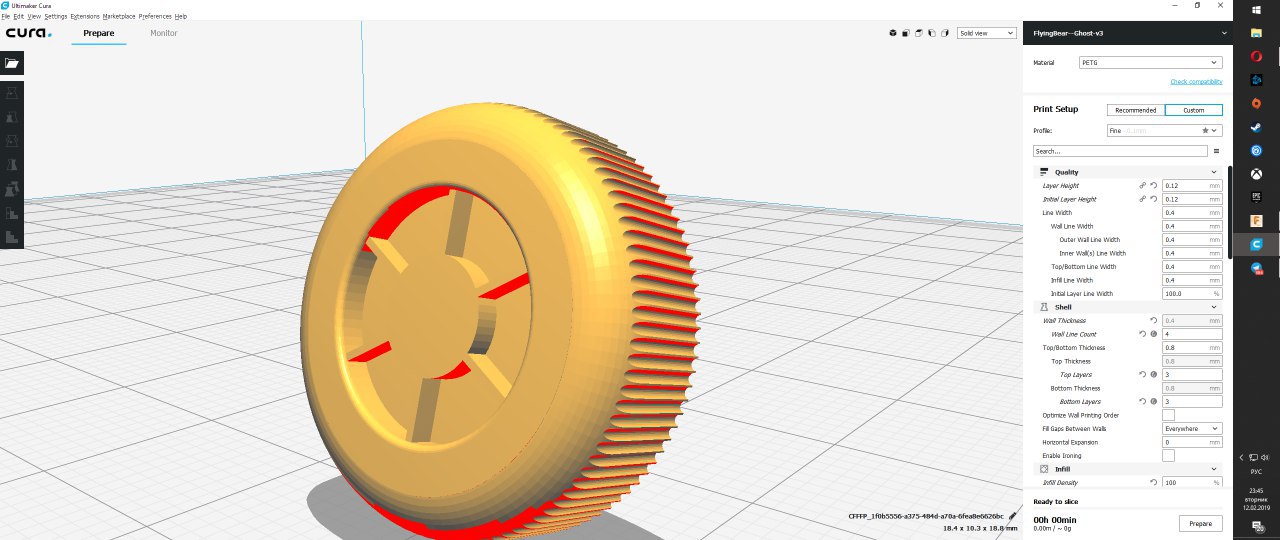This screenshot has height=540, width=1280.
Task: Click the right side view cube icon
Action: [x=943, y=33]
